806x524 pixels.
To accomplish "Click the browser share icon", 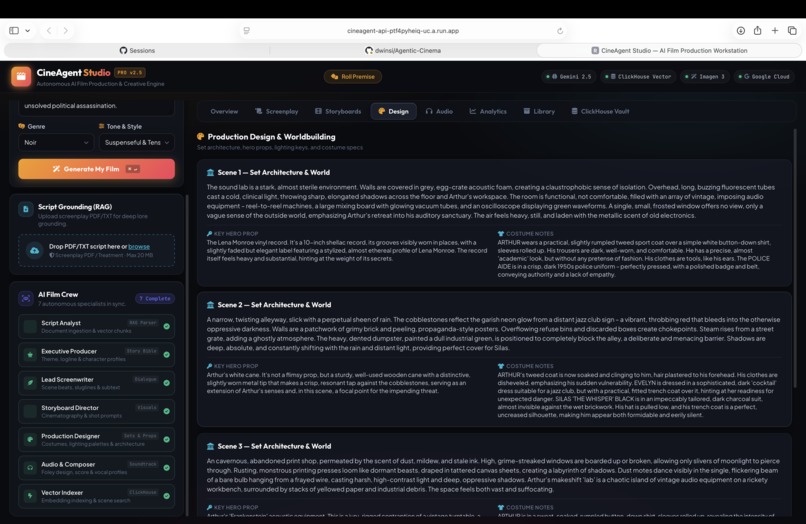I will point(757,31).
